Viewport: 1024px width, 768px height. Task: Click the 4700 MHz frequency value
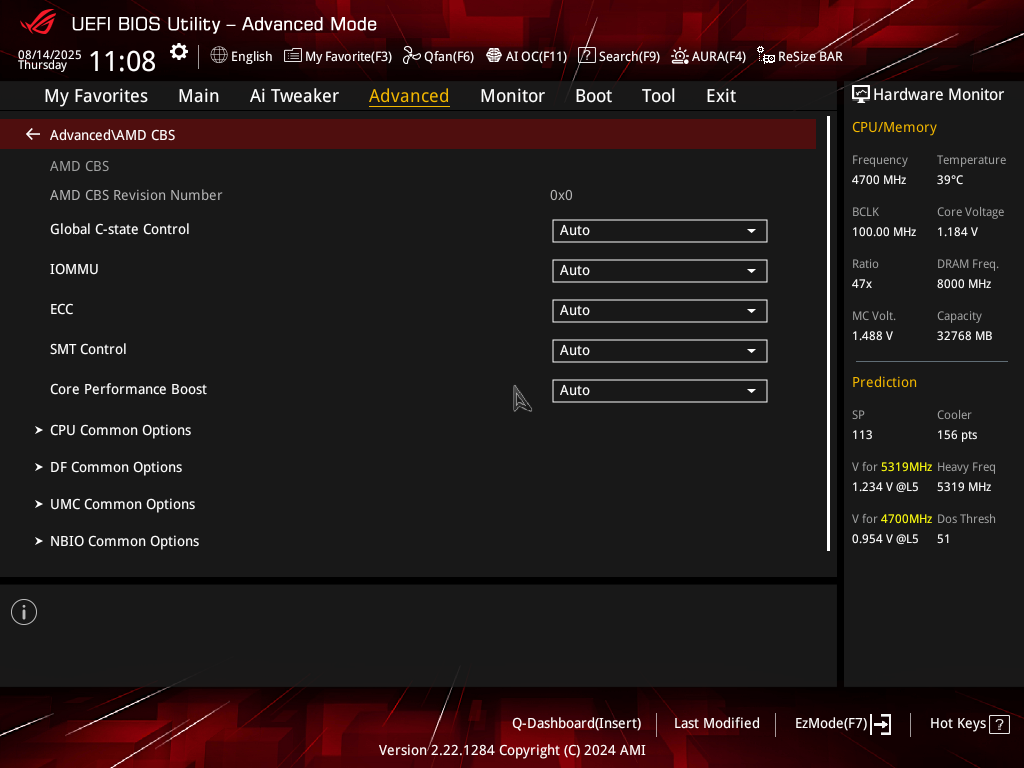coord(878,180)
